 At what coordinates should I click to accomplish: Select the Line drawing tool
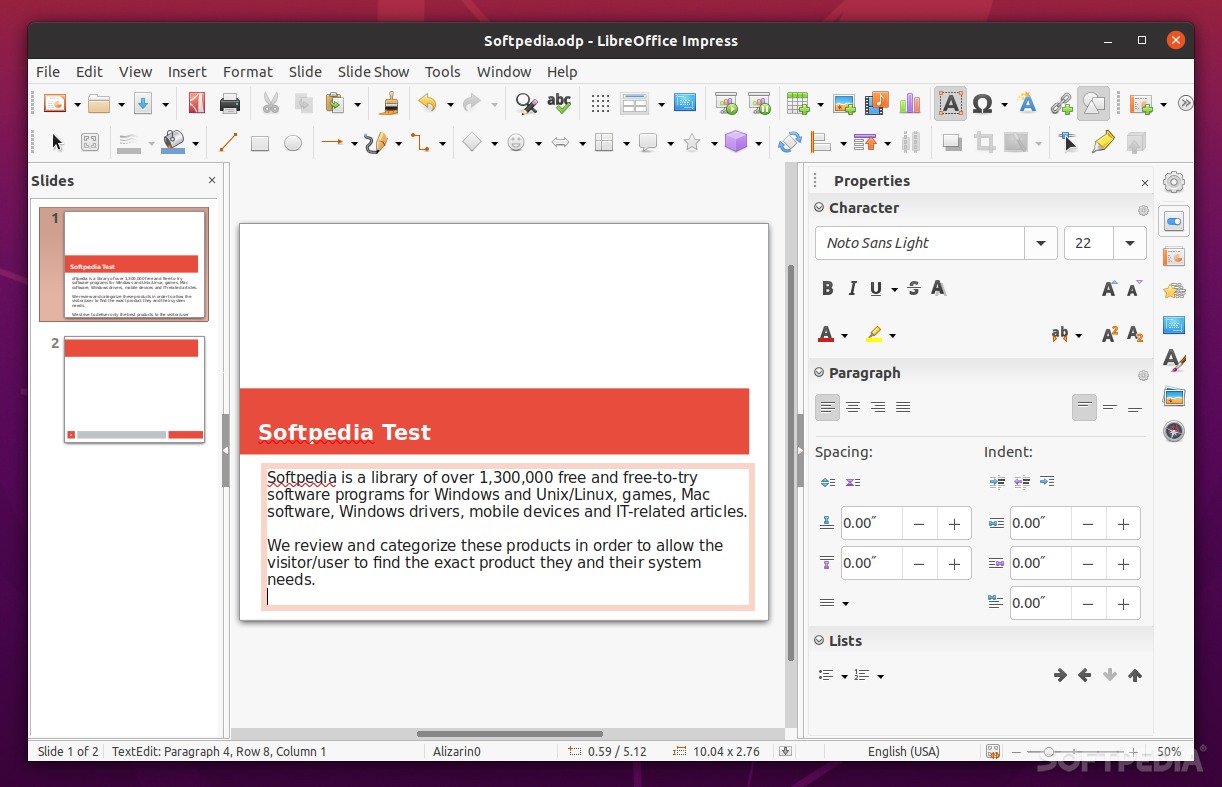coord(228,142)
